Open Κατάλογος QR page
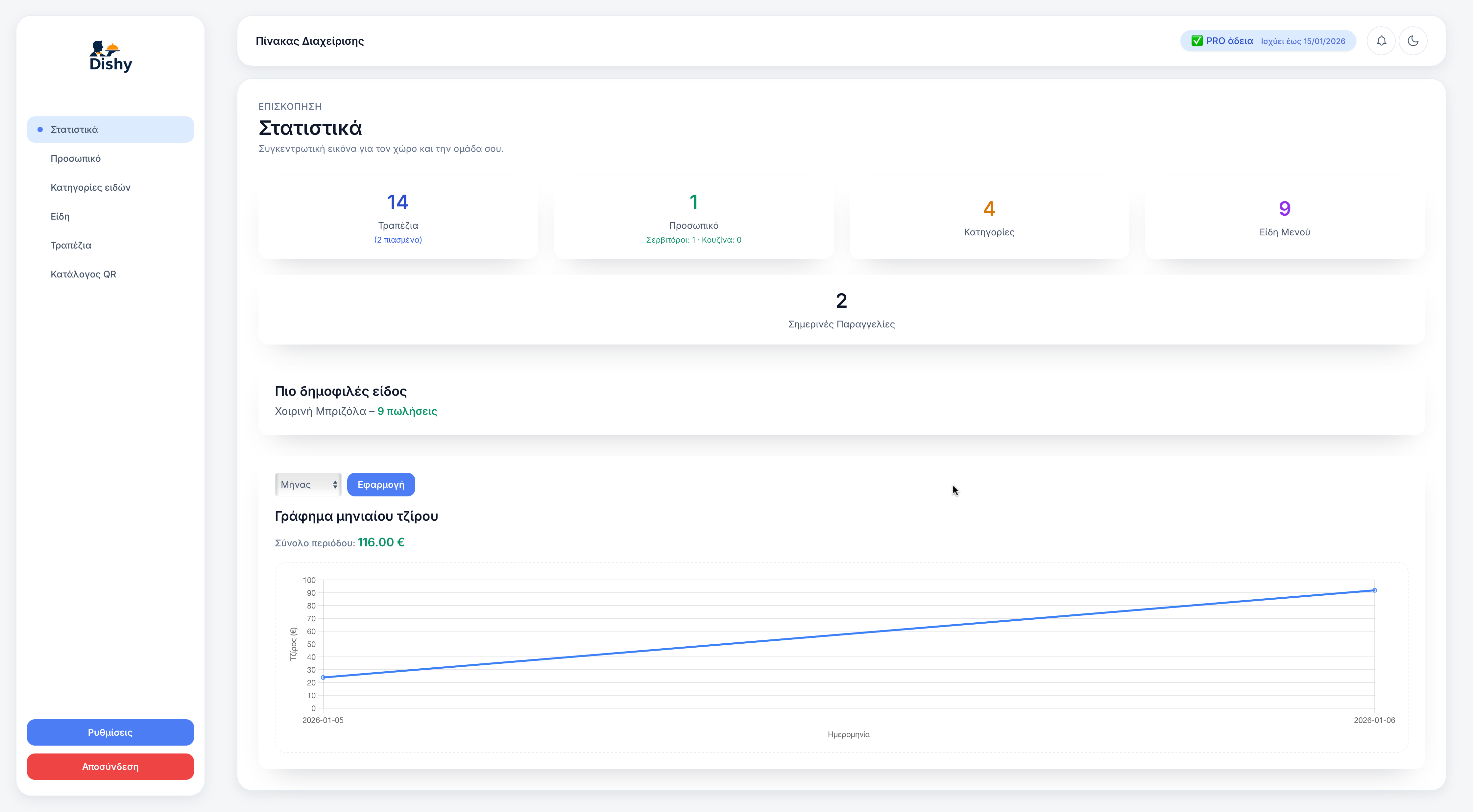Viewport: 1473px width, 812px height. click(84, 274)
